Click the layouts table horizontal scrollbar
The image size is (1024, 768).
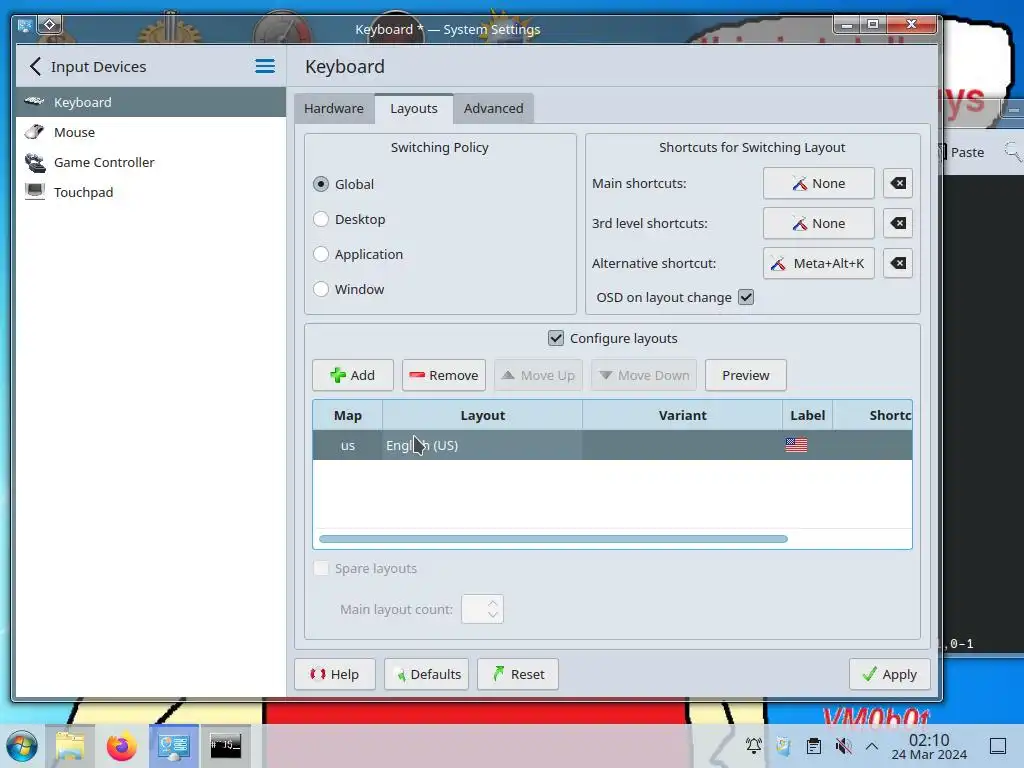(553, 539)
